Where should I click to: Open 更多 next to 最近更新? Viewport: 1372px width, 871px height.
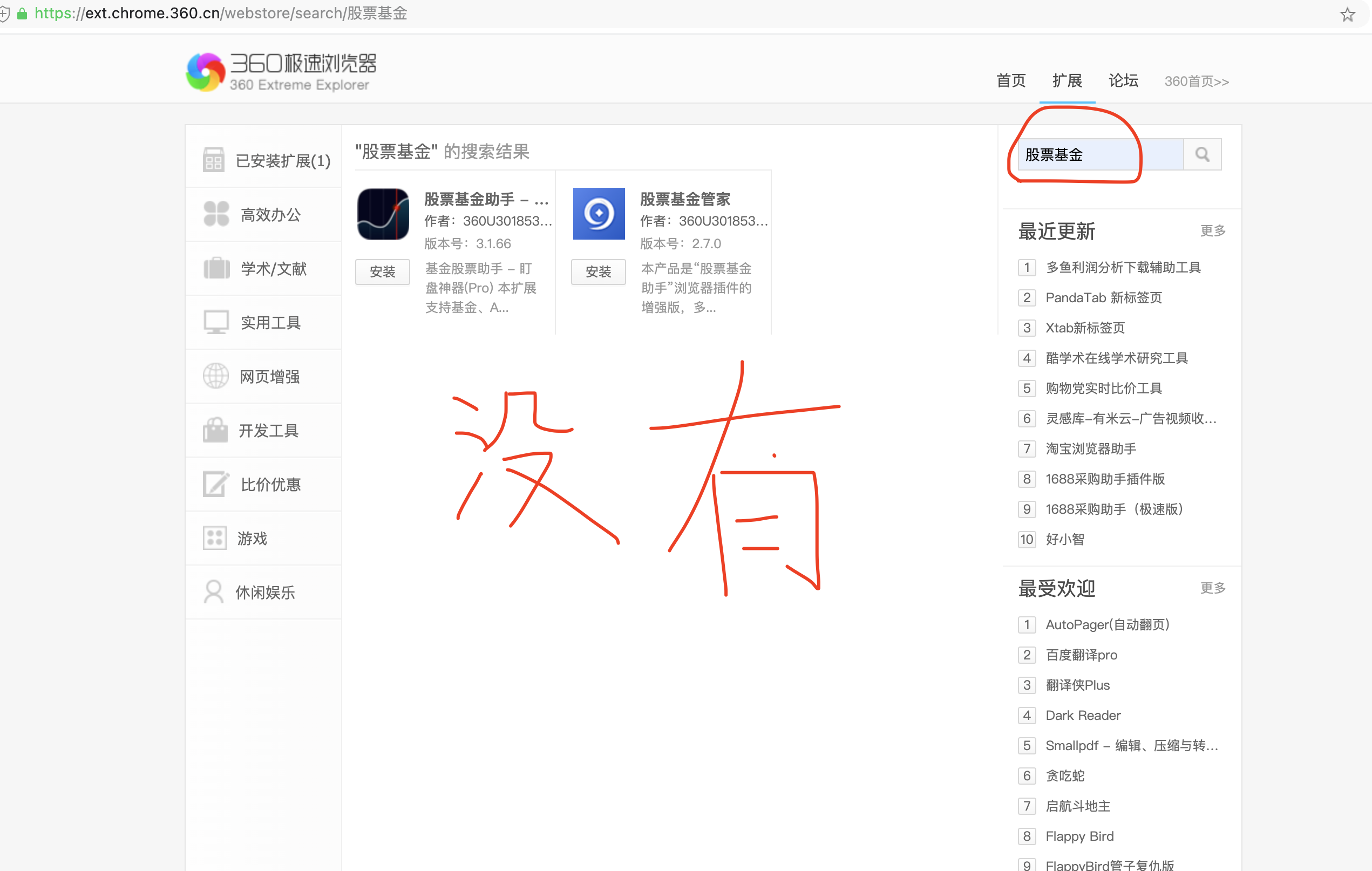coord(1212,231)
